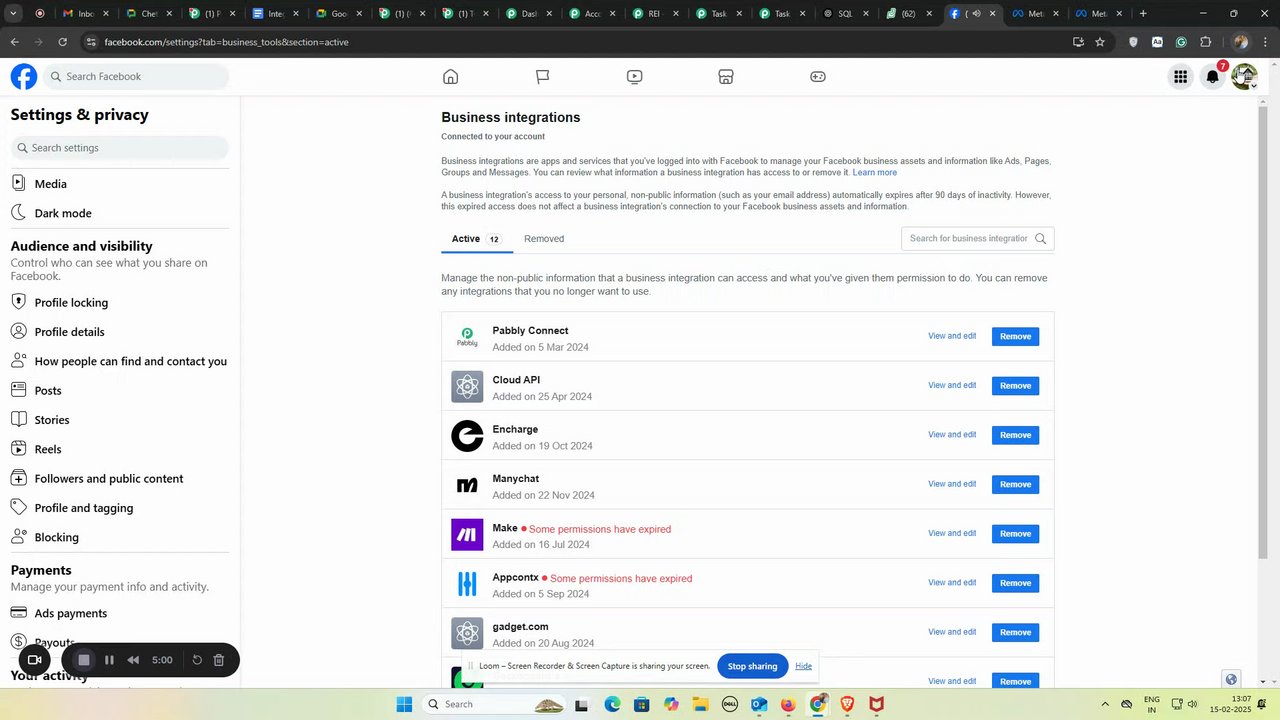The image size is (1280, 720).
Task: Open Facebook Home icon in top navigation
Action: pos(450,77)
